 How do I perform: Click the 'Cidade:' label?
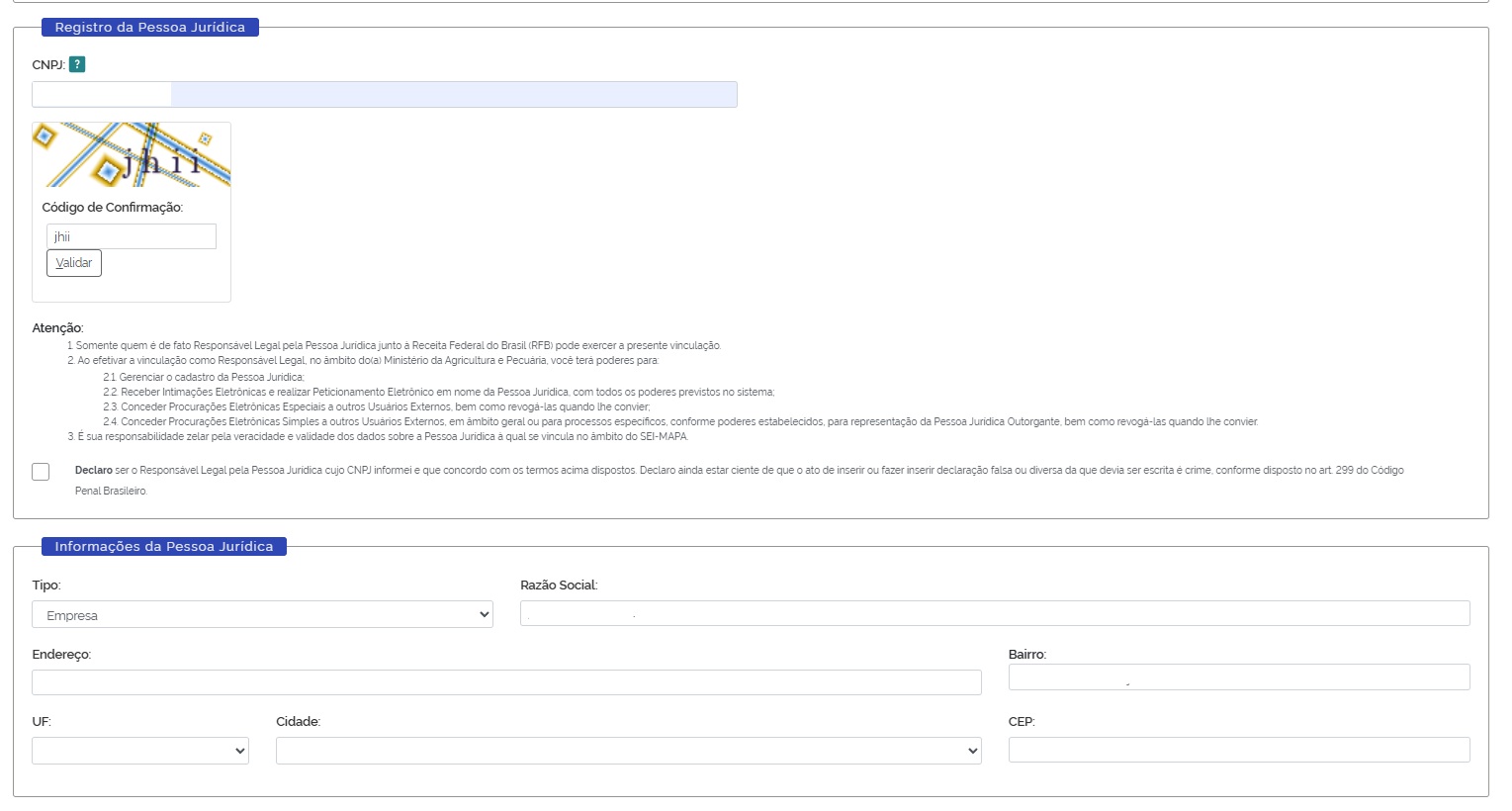[298, 722]
